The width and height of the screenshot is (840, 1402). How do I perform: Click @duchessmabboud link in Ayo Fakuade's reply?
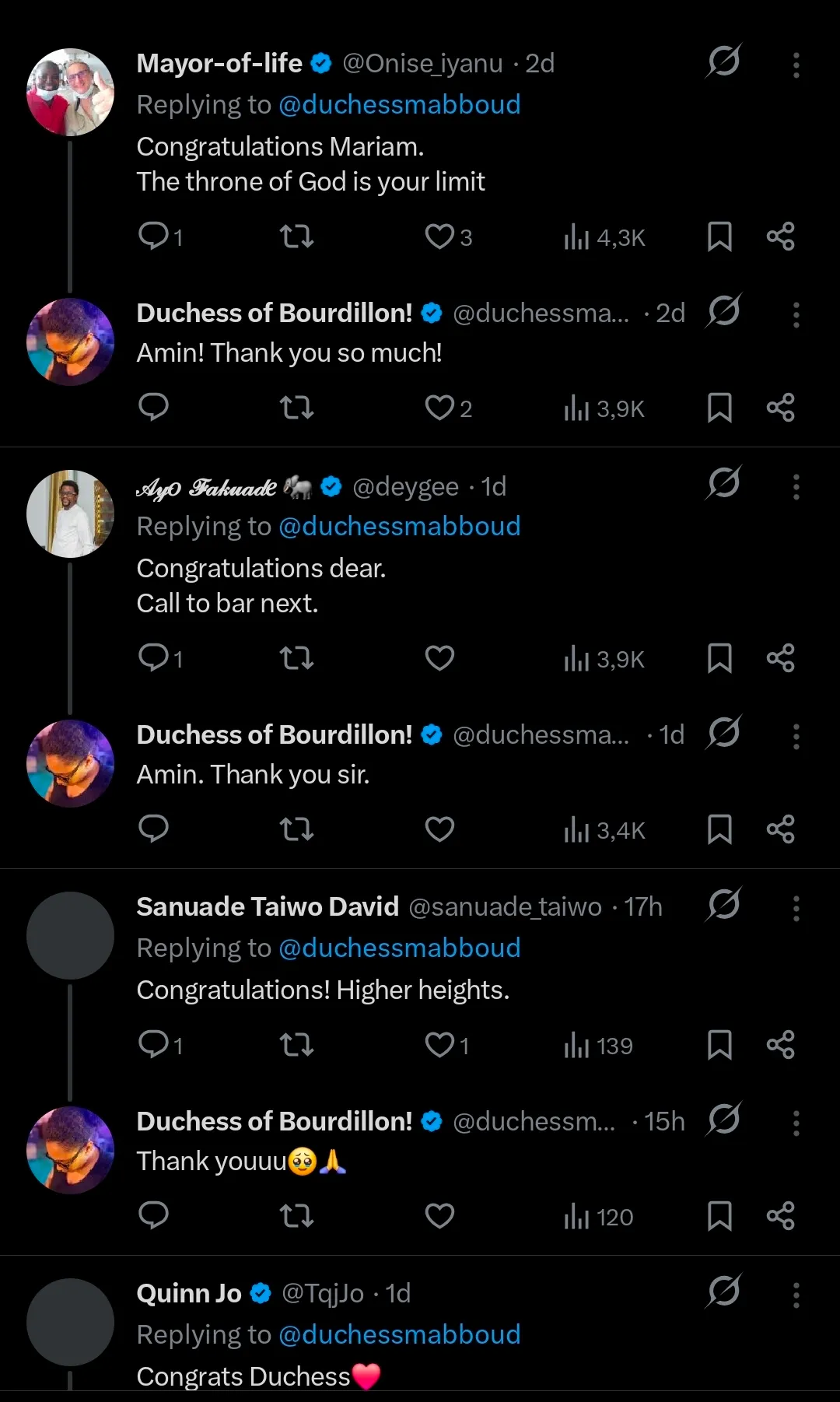click(399, 527)
